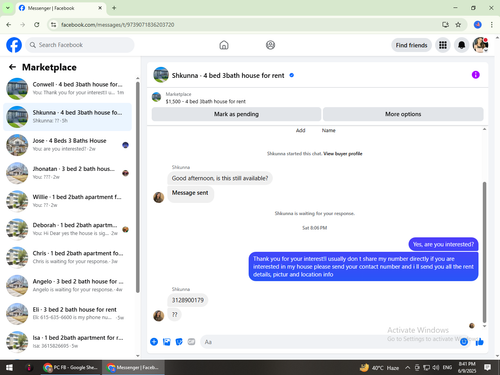Open the Isa 1 bed 2bath apartment chat
The height and width of the screenshot is (375, 500).
click(x=67, y=342)
